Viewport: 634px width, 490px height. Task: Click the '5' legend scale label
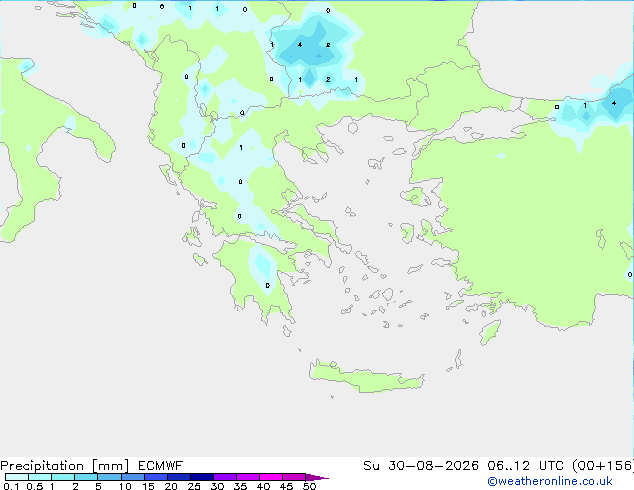coord(98,486)
